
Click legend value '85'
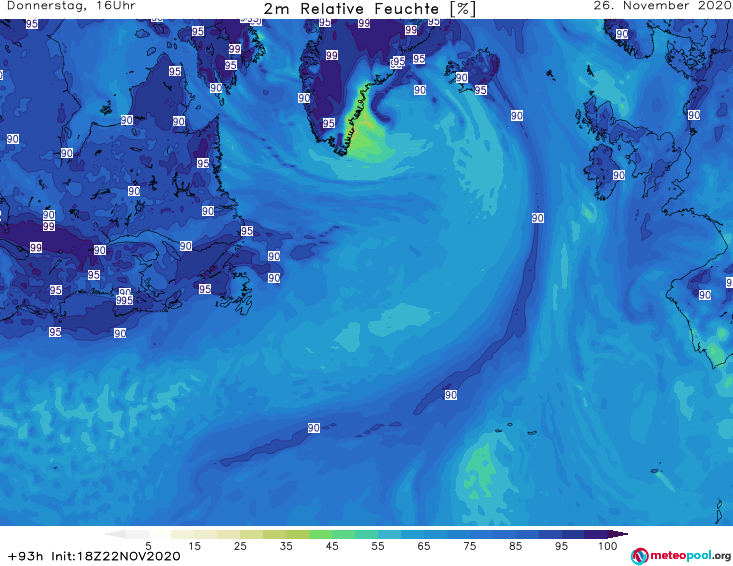pyautogui.click(x=515, y=546)
